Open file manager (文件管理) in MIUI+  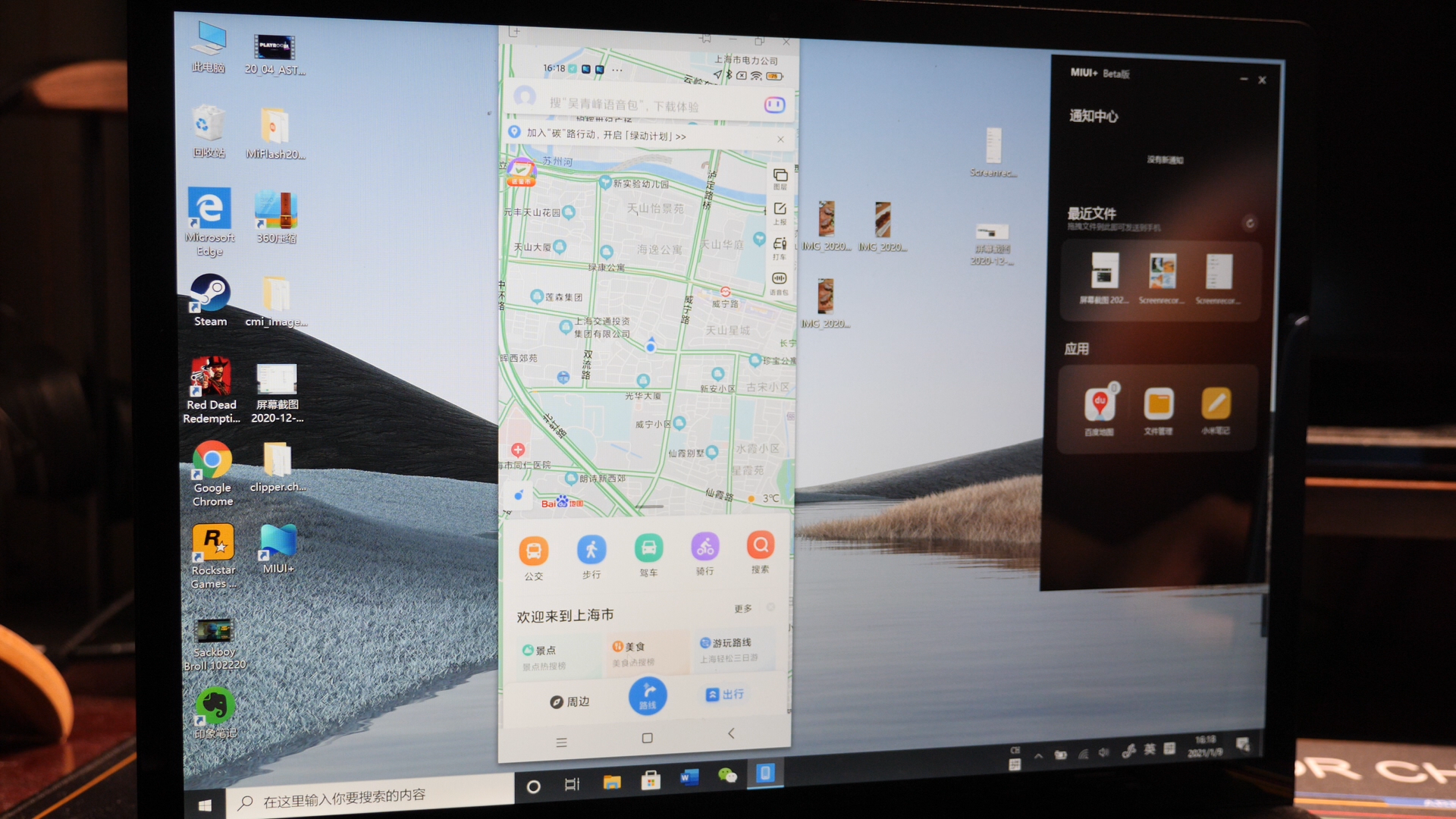click(1158, 404)
